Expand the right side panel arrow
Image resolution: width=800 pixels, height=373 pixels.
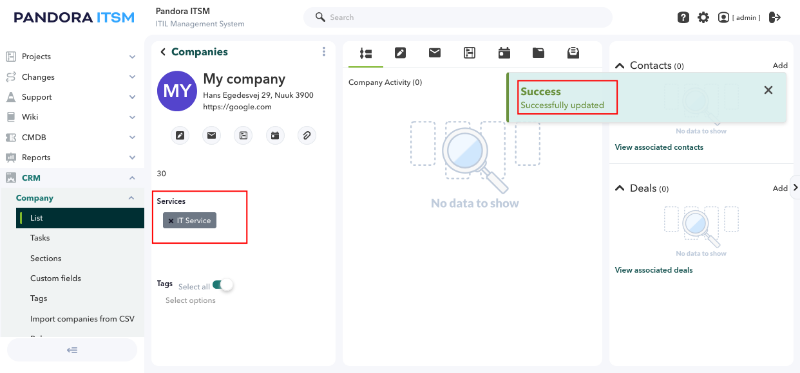(x=795, y=188)
